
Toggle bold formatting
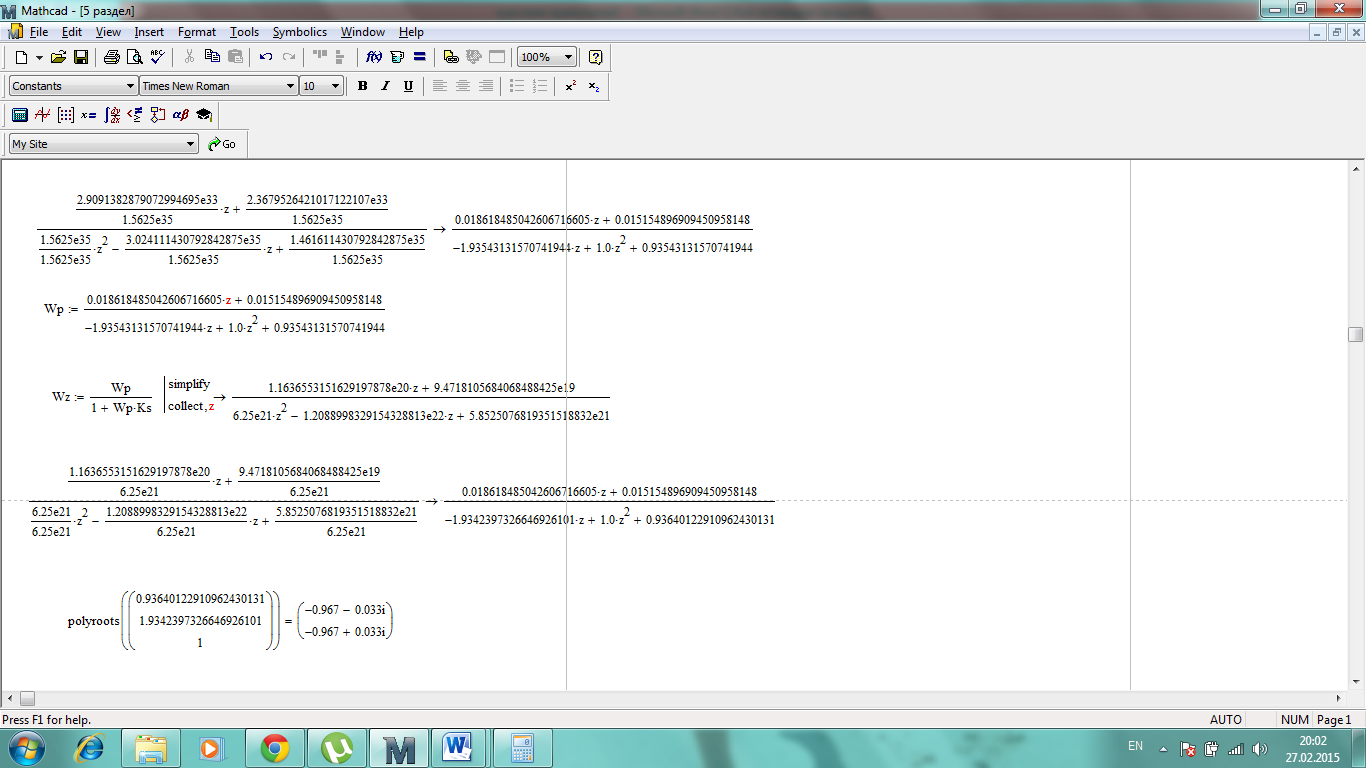point(362,86)
